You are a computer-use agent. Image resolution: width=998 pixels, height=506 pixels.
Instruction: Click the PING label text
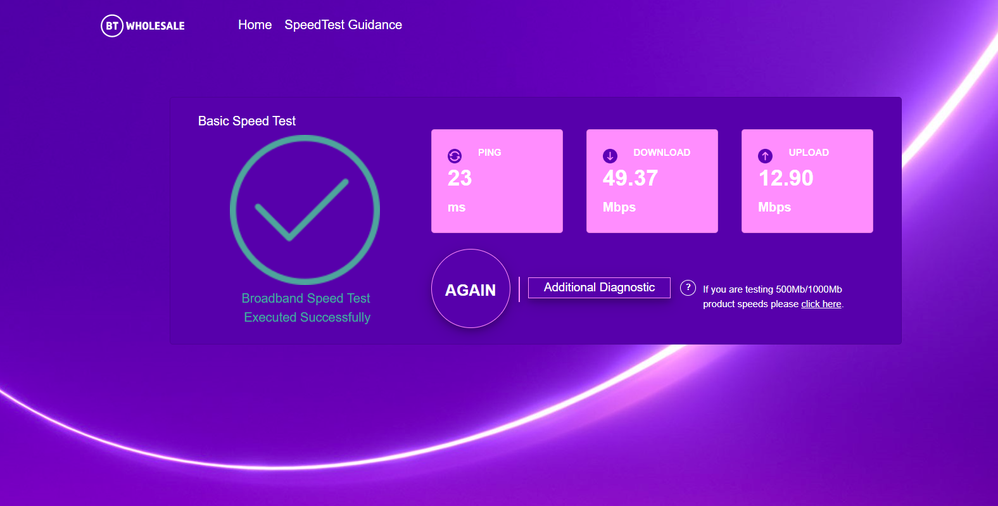[490, 153]
